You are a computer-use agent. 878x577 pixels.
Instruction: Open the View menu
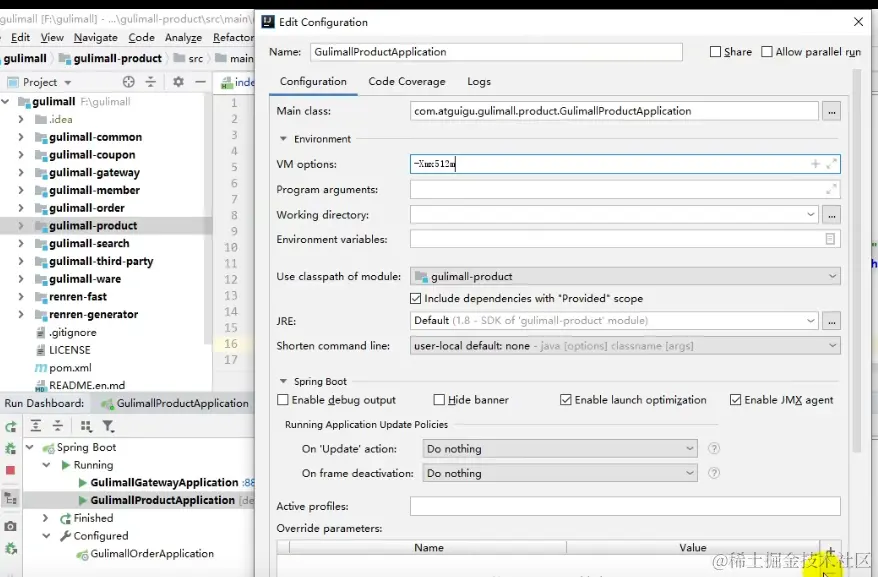tap(52, 38)
